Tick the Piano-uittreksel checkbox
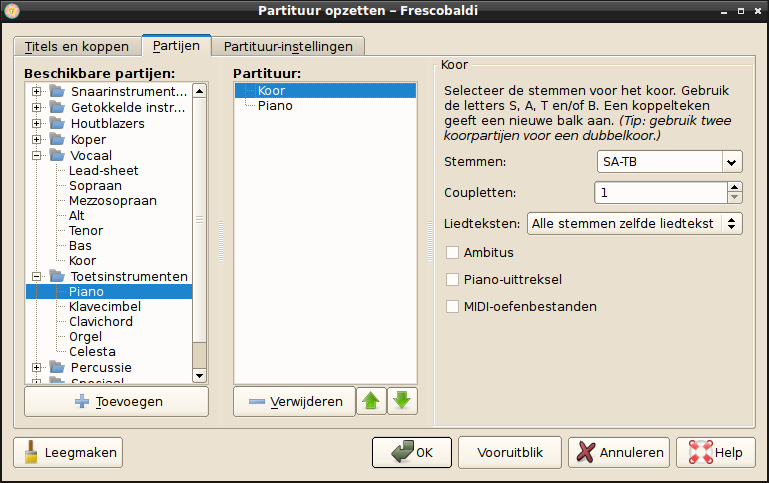This screenshot has width=769, height=483. click(453, 280)
